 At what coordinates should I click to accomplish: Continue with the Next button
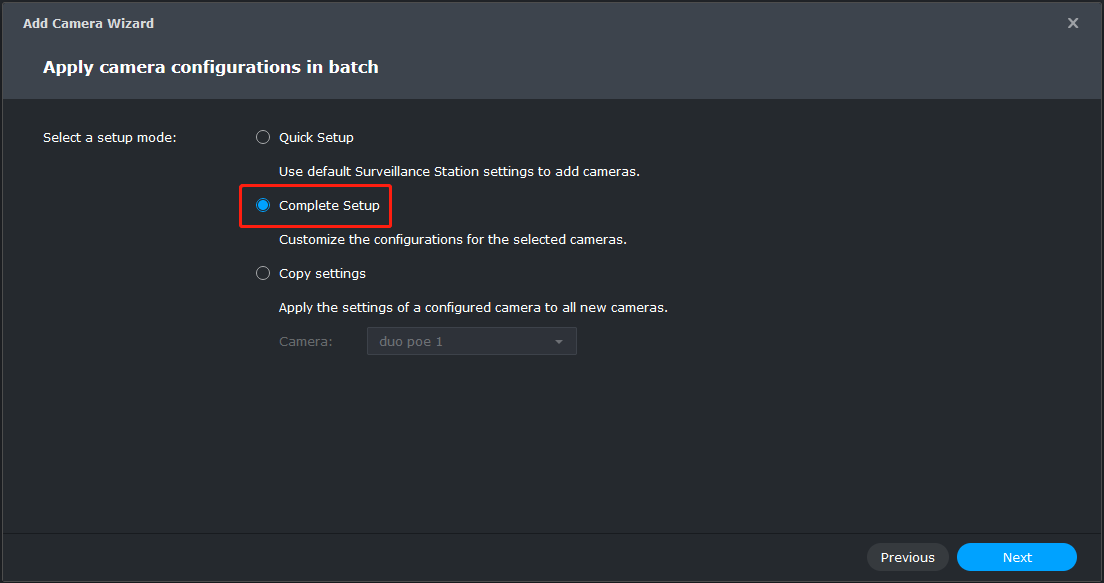[1017, 557]
